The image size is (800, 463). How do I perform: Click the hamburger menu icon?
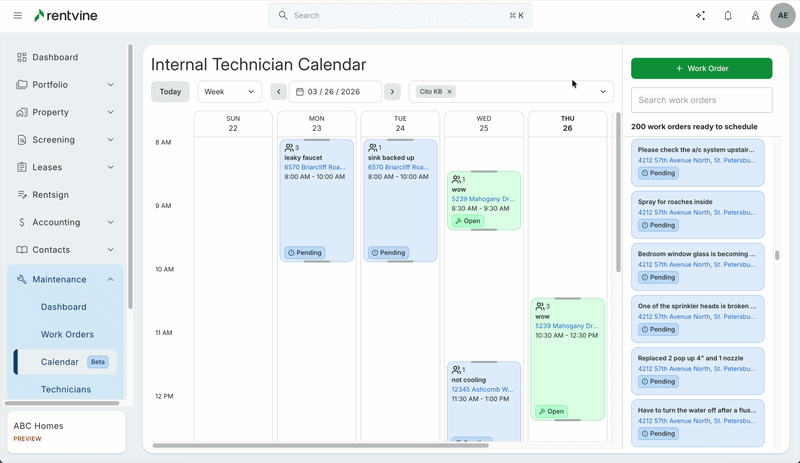click(x=17, y=16)
